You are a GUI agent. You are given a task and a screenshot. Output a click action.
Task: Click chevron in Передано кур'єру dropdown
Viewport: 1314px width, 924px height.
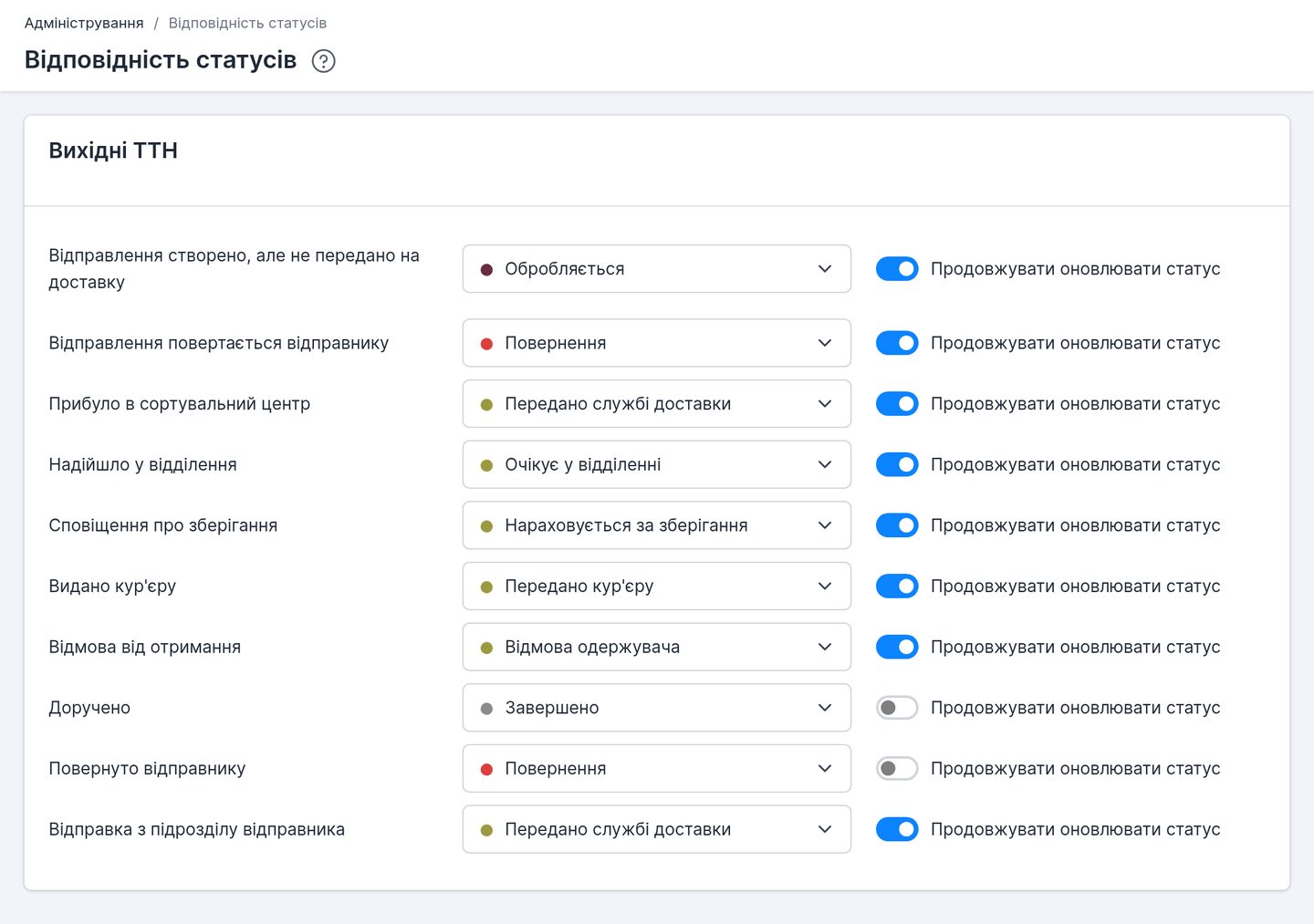pyautogui.click(x=825, y=587)
